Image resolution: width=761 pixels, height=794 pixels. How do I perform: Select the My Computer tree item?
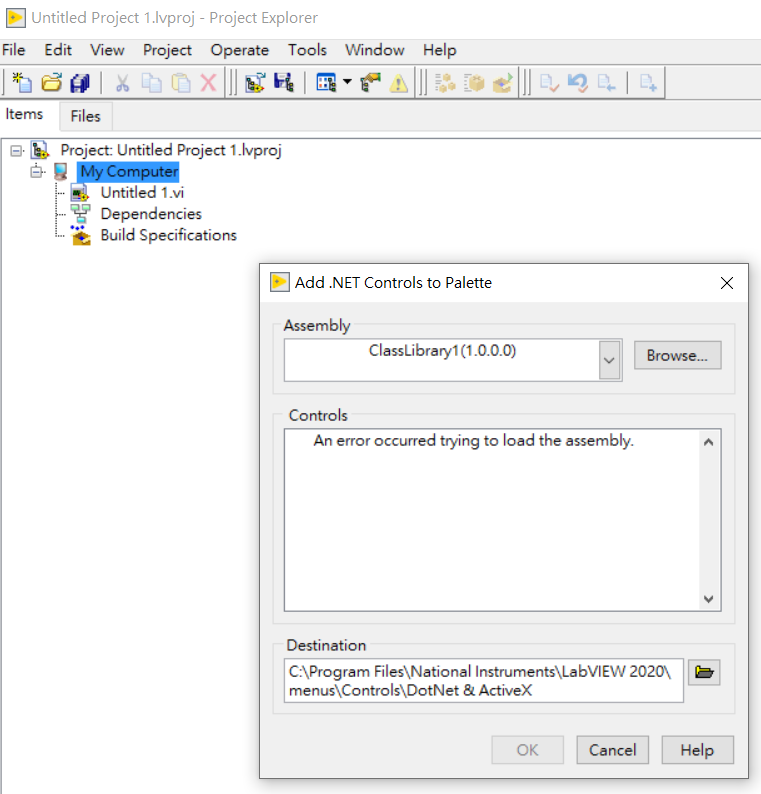(x=130, y=171)
